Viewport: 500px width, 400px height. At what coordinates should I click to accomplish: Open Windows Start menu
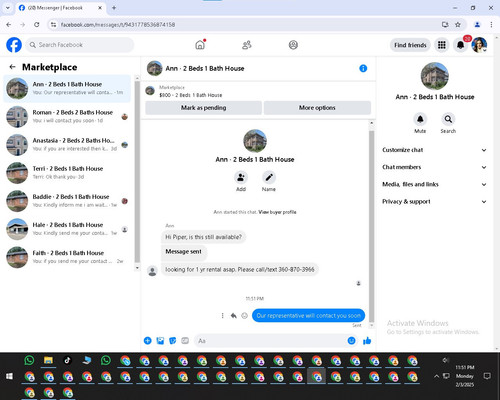coord(9,376)
